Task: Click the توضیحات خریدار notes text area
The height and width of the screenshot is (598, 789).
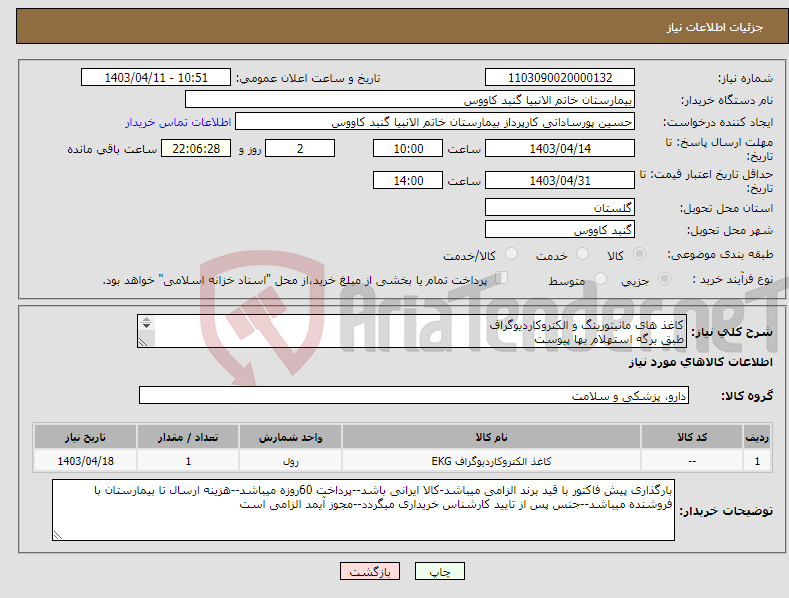Action: pyautogui.click(x=363, y=510)
